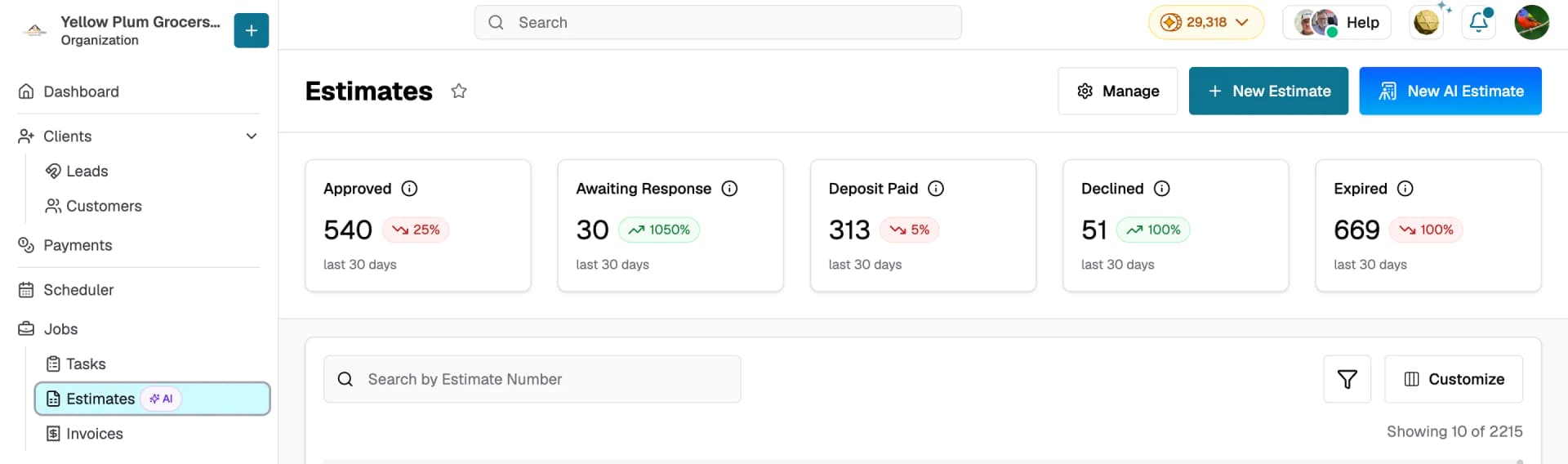Click the Tasks clipboard icon
The width and height of the screenshot is (1568, 464).
click(53, 364)
